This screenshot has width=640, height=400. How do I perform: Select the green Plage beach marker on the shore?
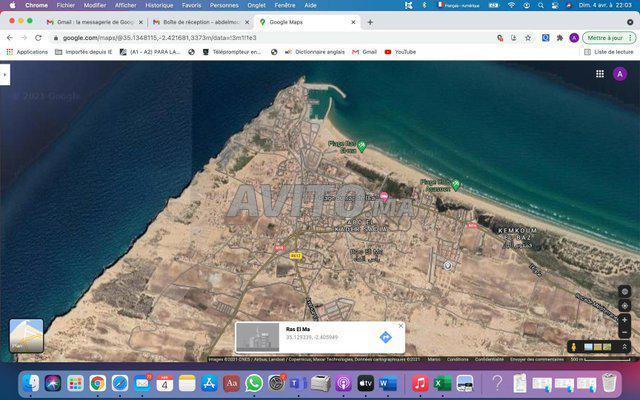pos(456,184)
